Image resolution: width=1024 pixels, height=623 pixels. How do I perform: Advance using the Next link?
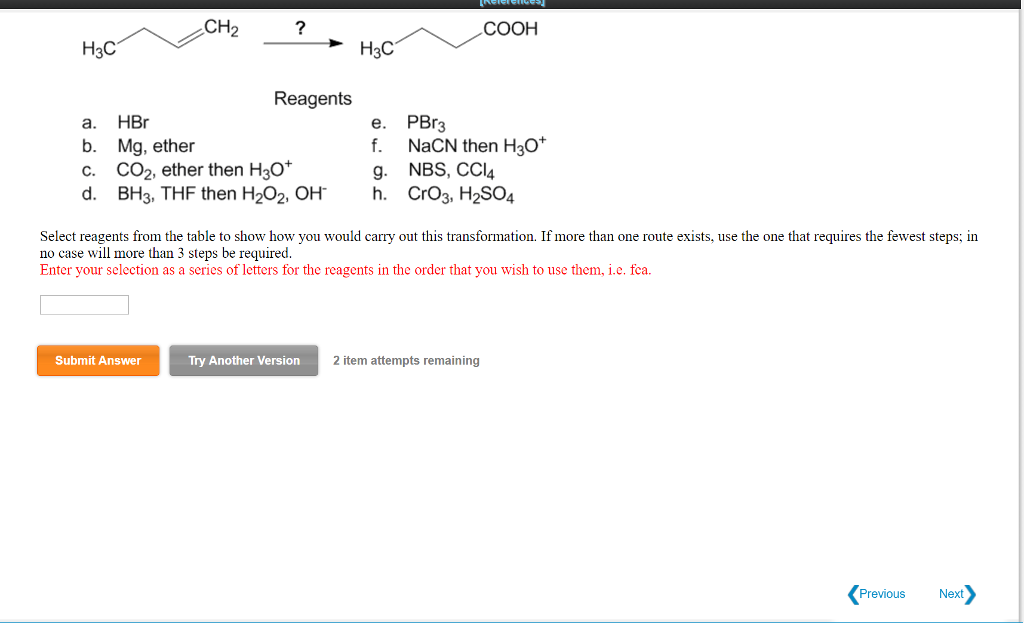(x=951, y=594)
